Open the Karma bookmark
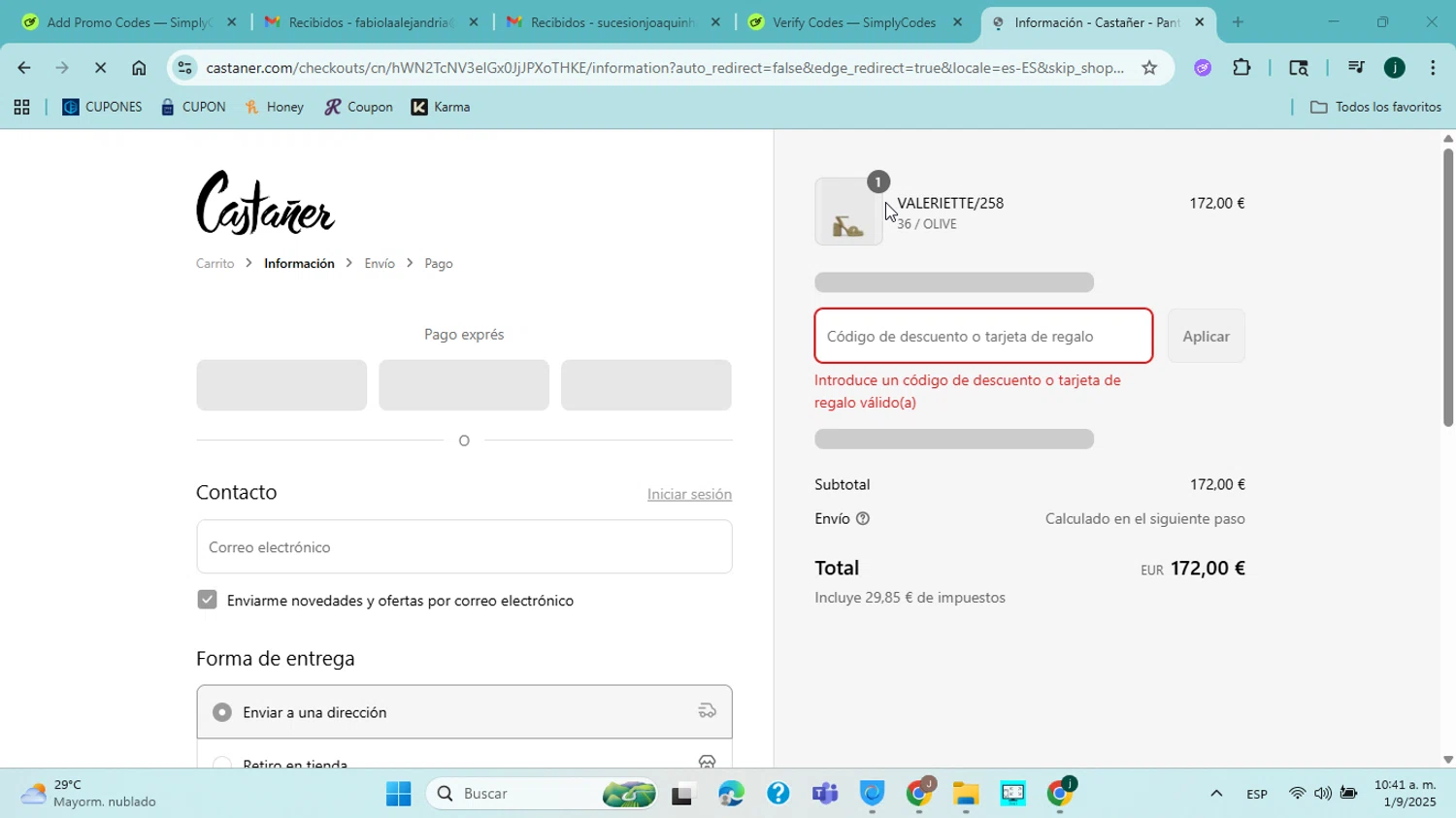 click(441, 108)
